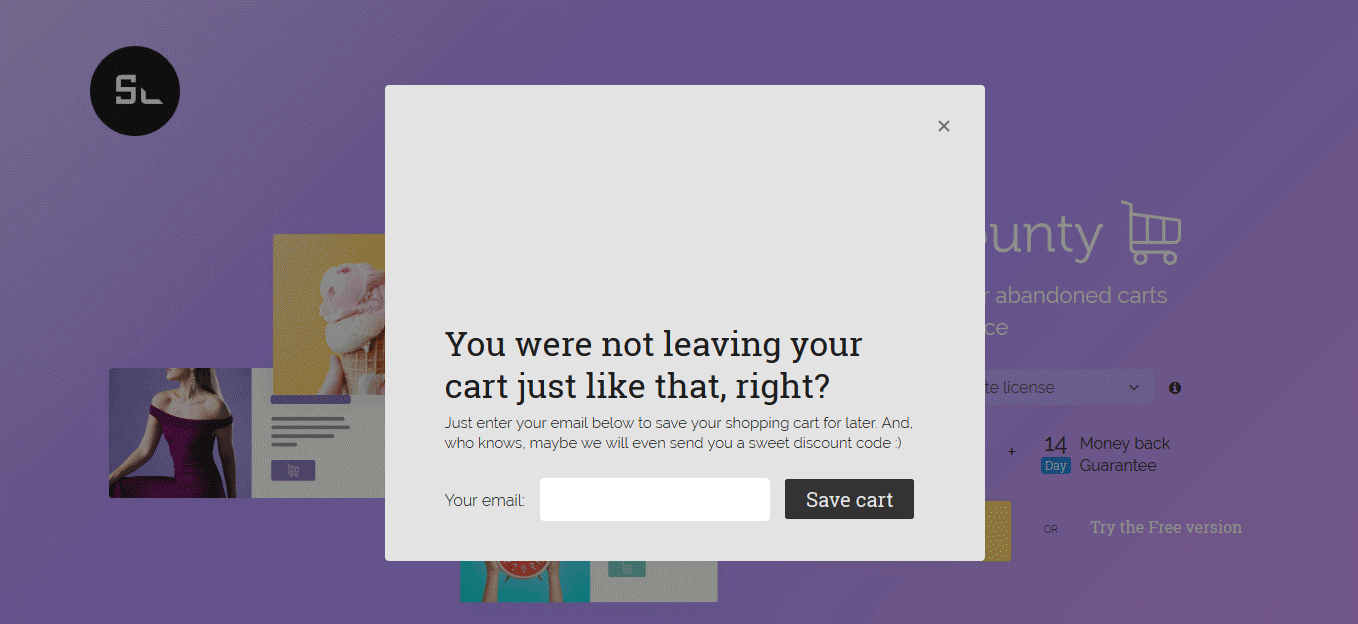Close the cart reminder popup

(943, 126)
